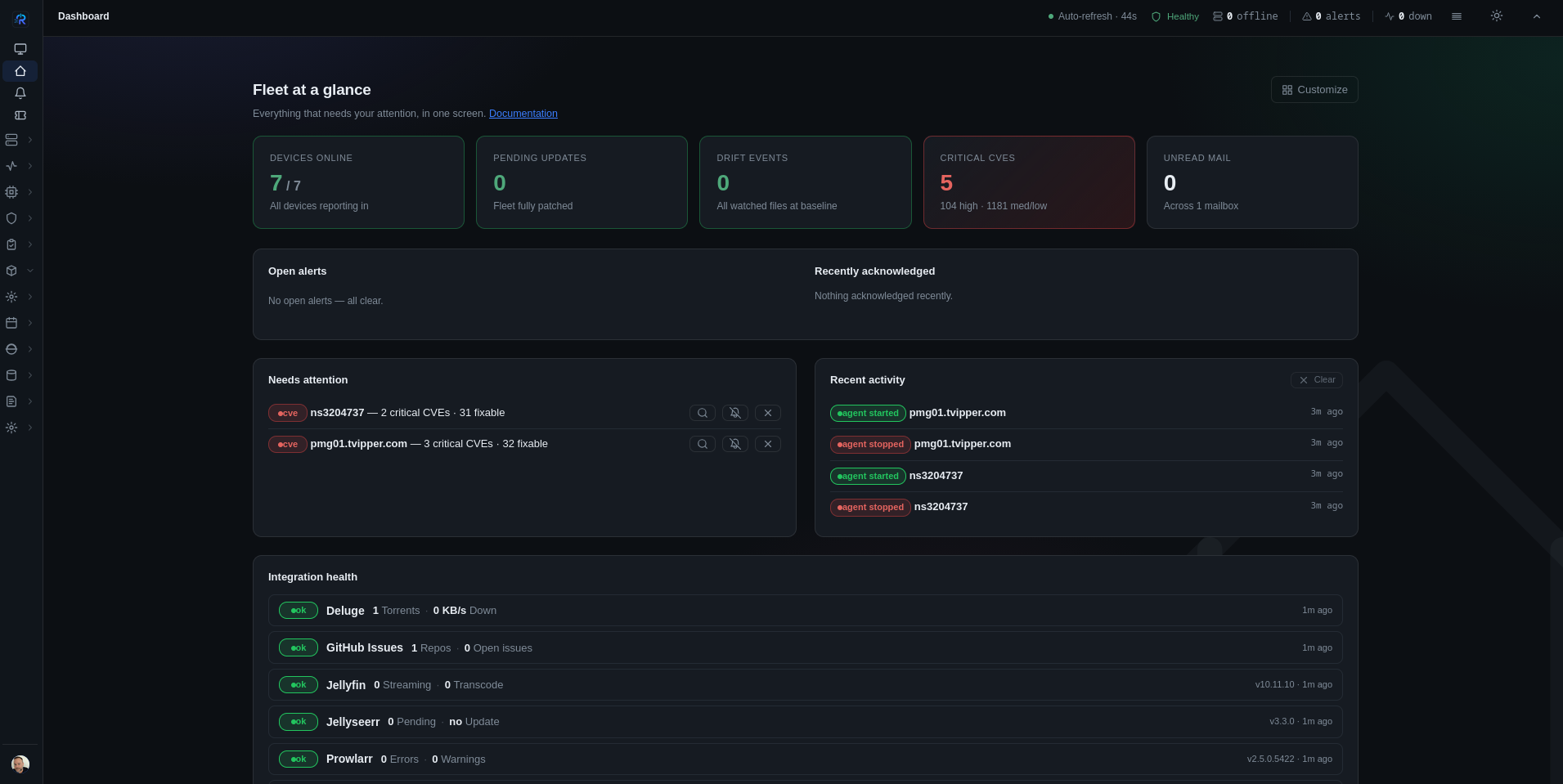This screenshot has width=1563, height=784.
Task: Open the database cylinder icon in sidebar
Action: tap(11, 375)
